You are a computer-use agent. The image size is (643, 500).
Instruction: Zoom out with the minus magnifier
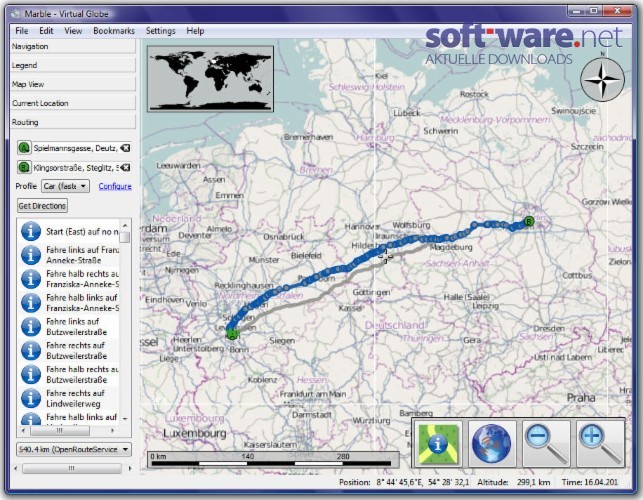[x=546, y=444]
